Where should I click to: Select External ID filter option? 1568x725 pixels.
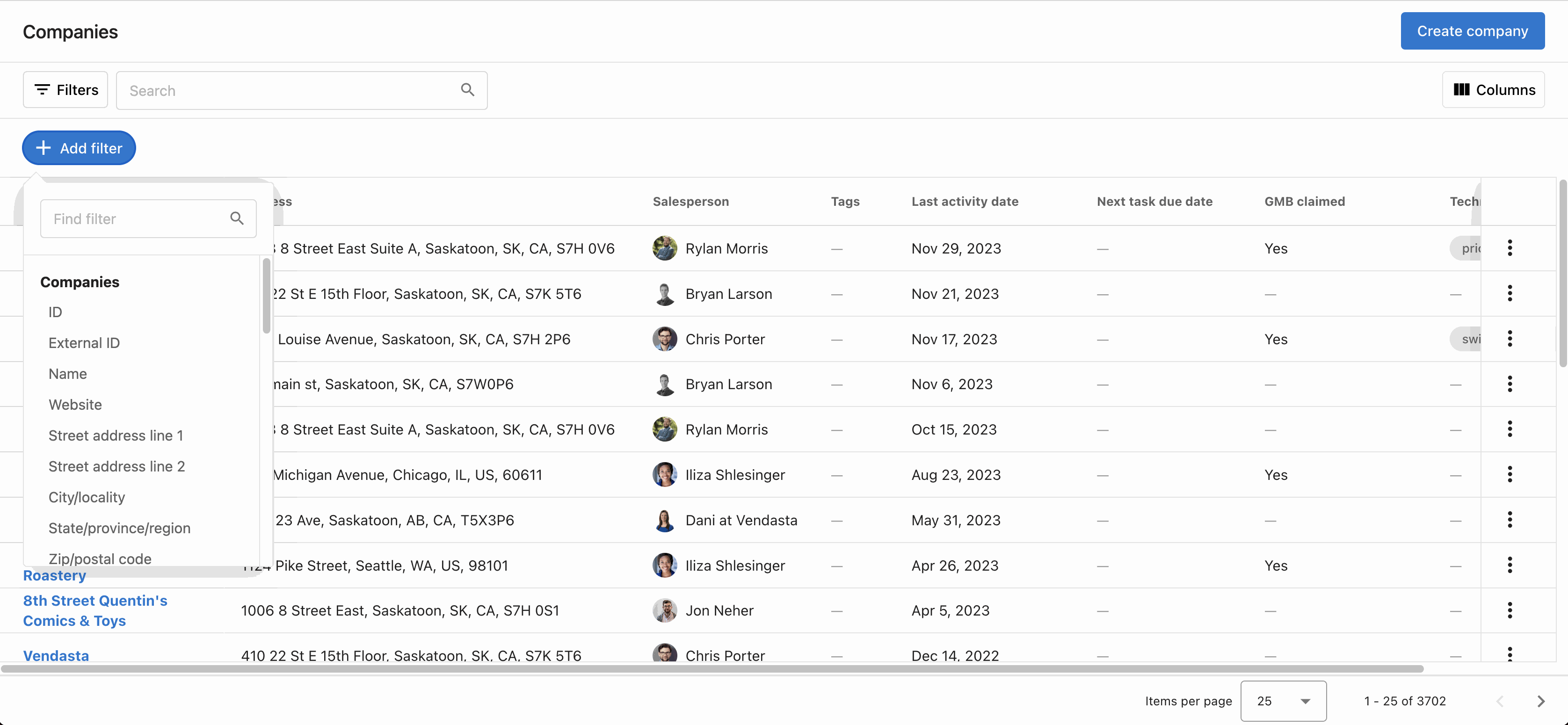pos(84,343)
